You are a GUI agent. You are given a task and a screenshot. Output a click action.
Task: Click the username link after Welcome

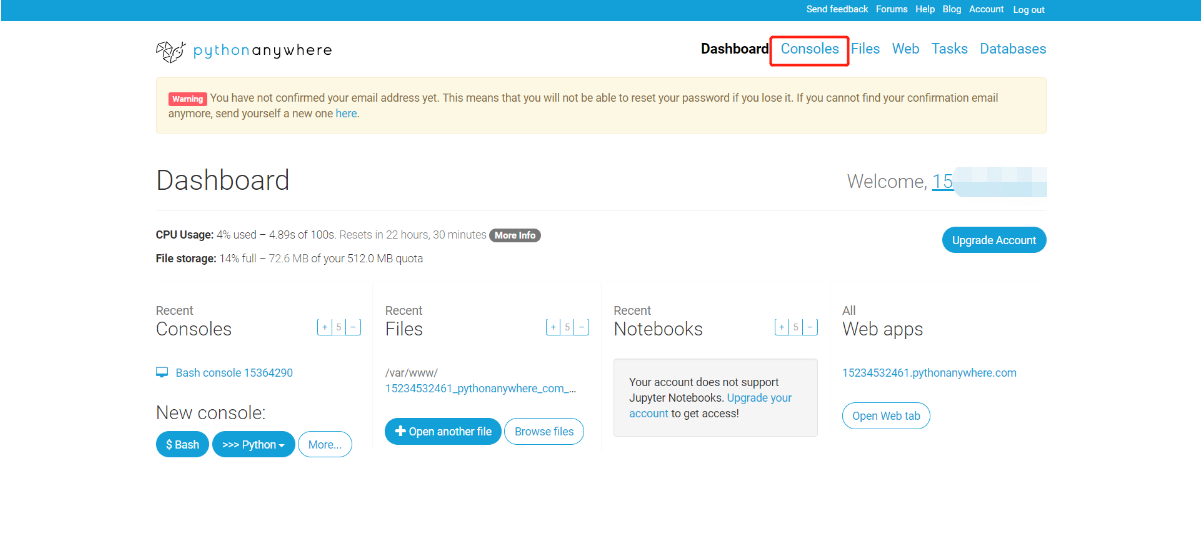pyautogui.click(x=989, y=181)
